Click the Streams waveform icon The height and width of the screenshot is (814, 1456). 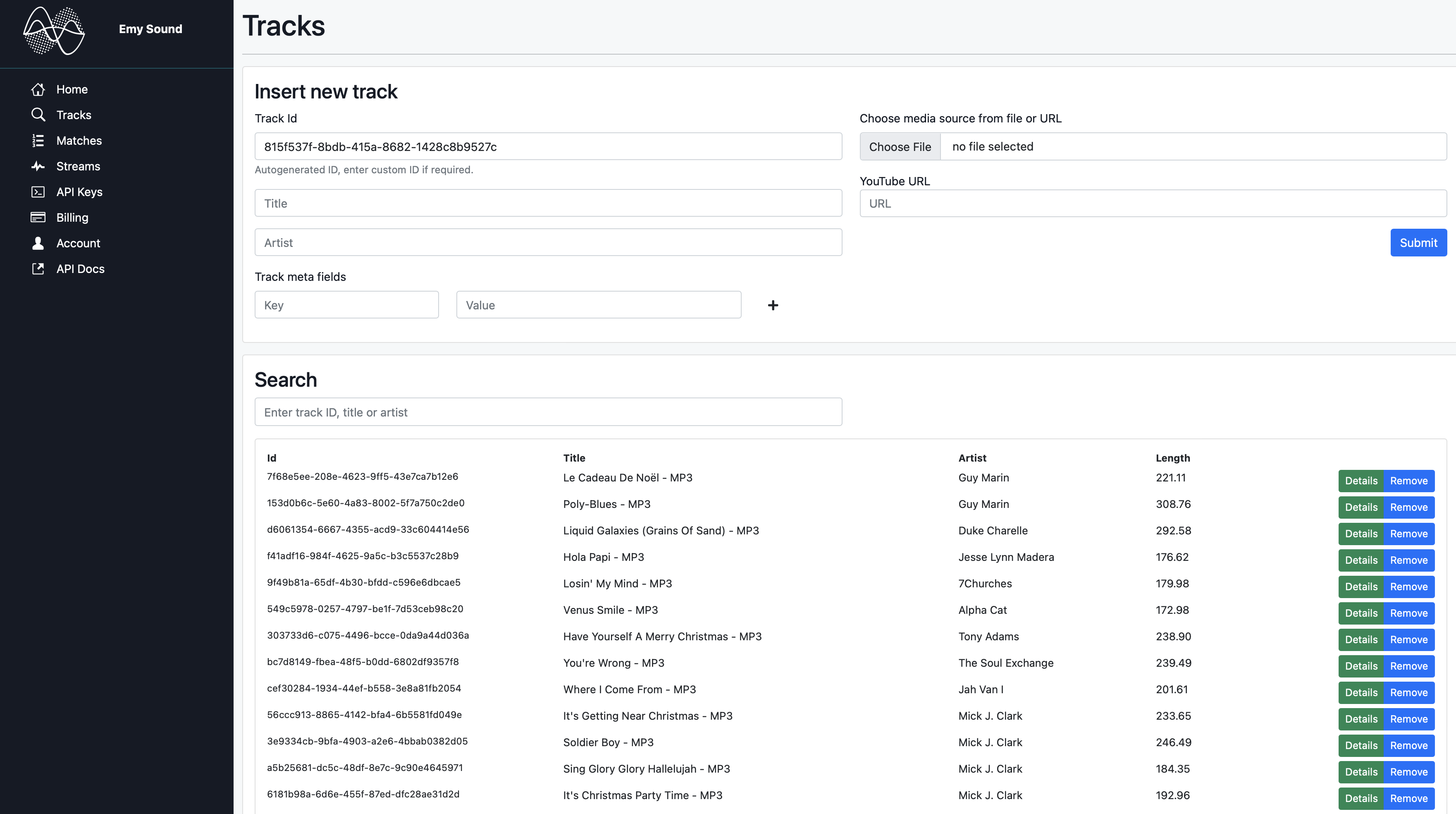(x=38, y=166)
